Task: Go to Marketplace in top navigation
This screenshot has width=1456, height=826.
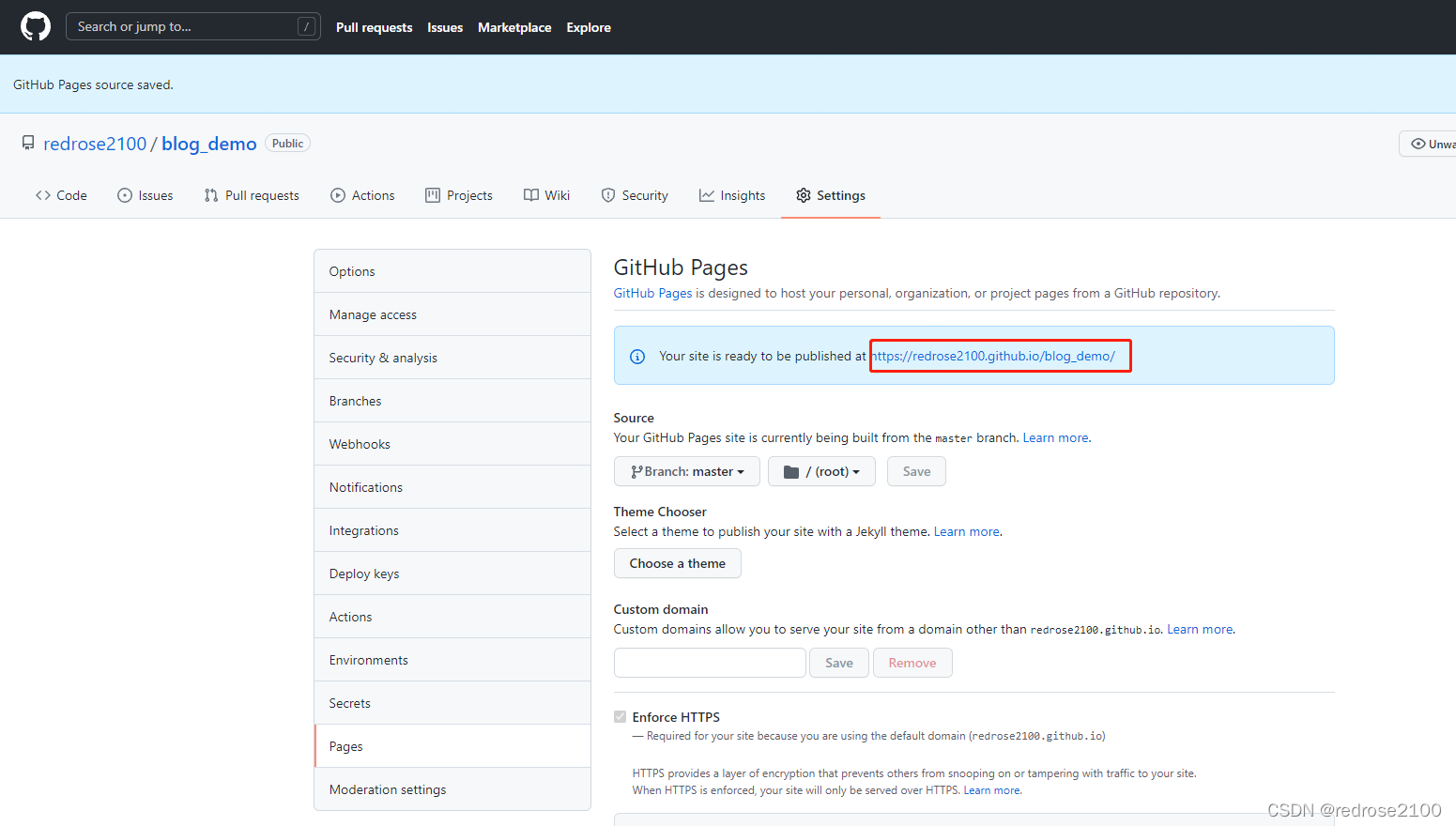Action: point(514,27)
